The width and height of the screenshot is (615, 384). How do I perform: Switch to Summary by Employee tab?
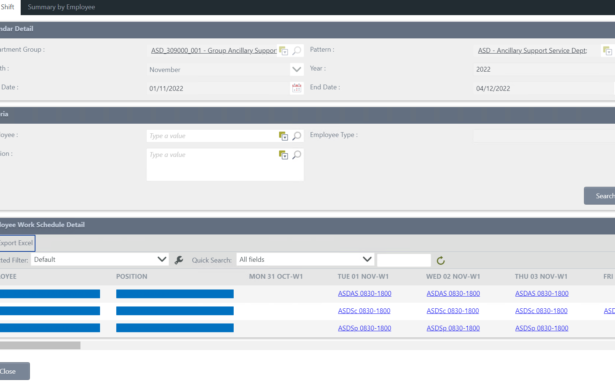(x=61, y=7)
